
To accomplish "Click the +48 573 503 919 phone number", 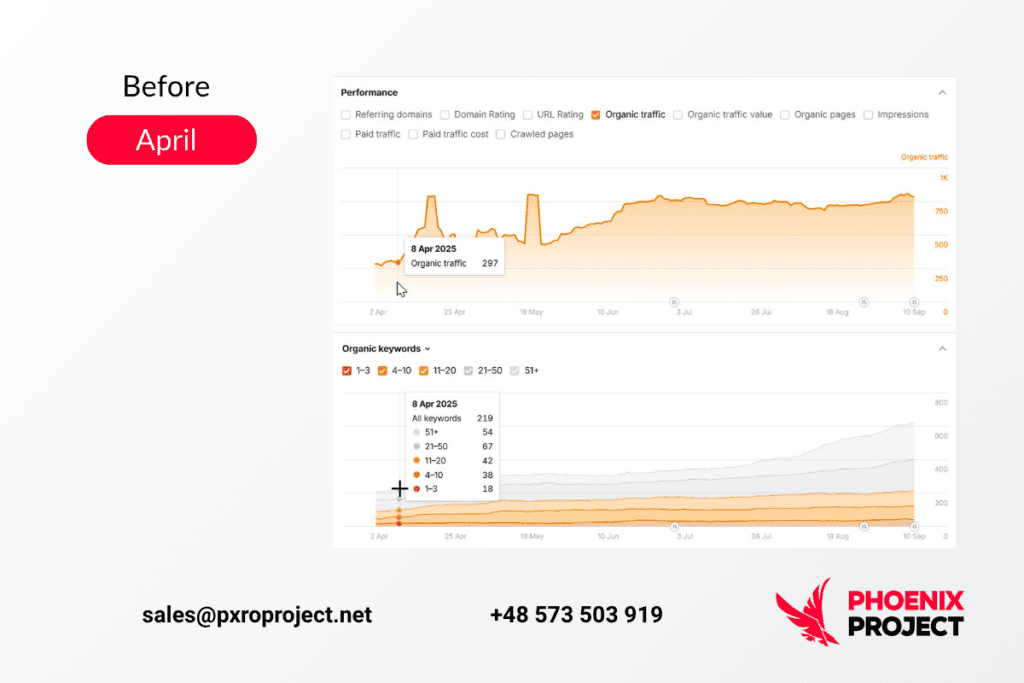I will pos(576,614).
